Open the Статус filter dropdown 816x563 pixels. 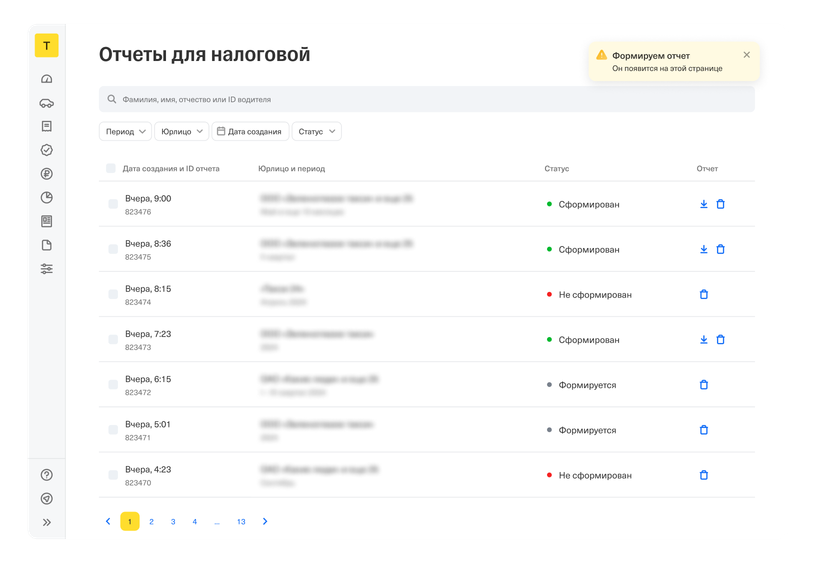tap(317, 131)
